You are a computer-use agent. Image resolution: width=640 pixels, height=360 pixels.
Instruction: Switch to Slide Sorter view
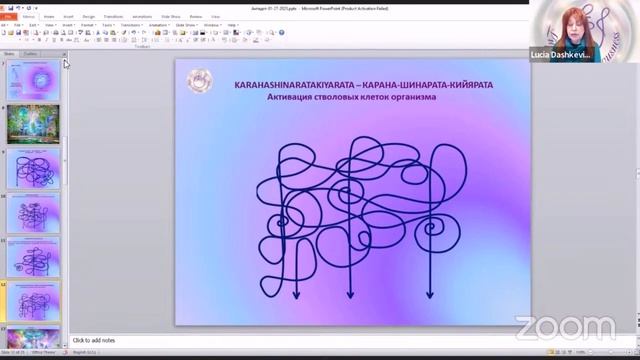click(x=558, y=352)
